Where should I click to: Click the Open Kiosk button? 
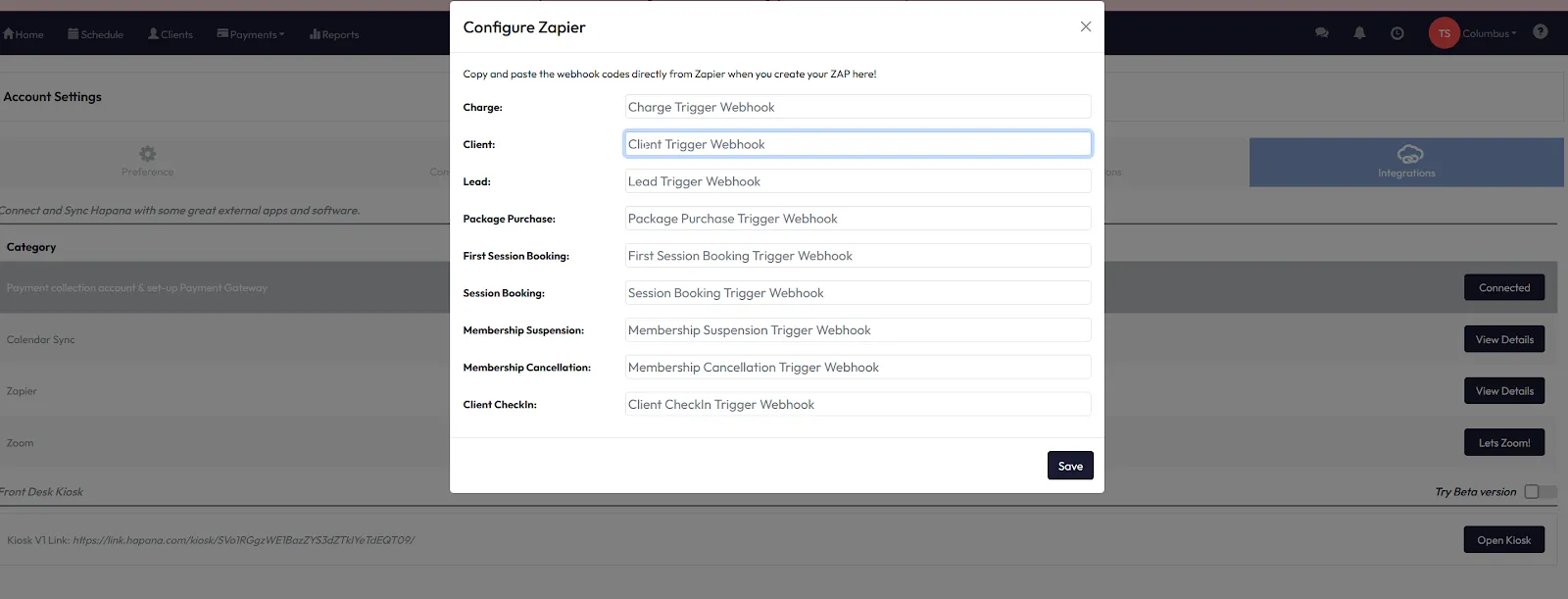pyautogui.click(x=1503, y=540)
